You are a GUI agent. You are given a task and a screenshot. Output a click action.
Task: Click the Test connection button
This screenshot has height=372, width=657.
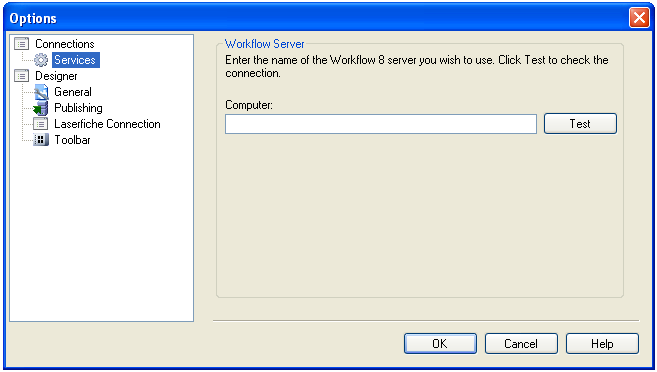coord(580,124)
